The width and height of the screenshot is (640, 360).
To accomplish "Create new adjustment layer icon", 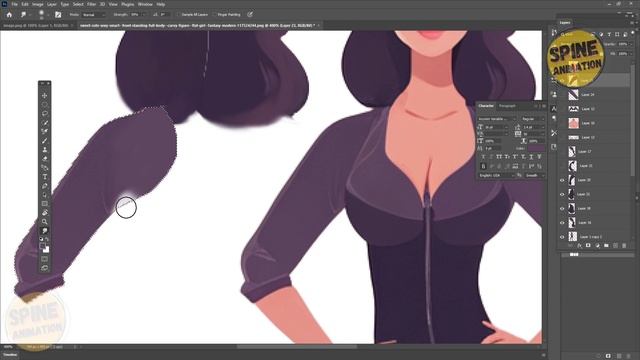I will point(597,246).
